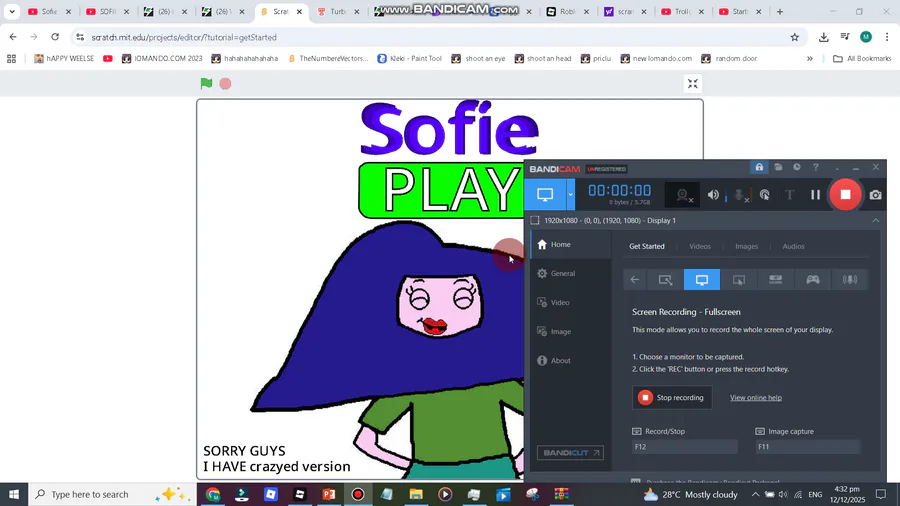Open PowerPoint from taskbar
The height and width of the screenshot is (506, 900).
(x=329, y=494)
